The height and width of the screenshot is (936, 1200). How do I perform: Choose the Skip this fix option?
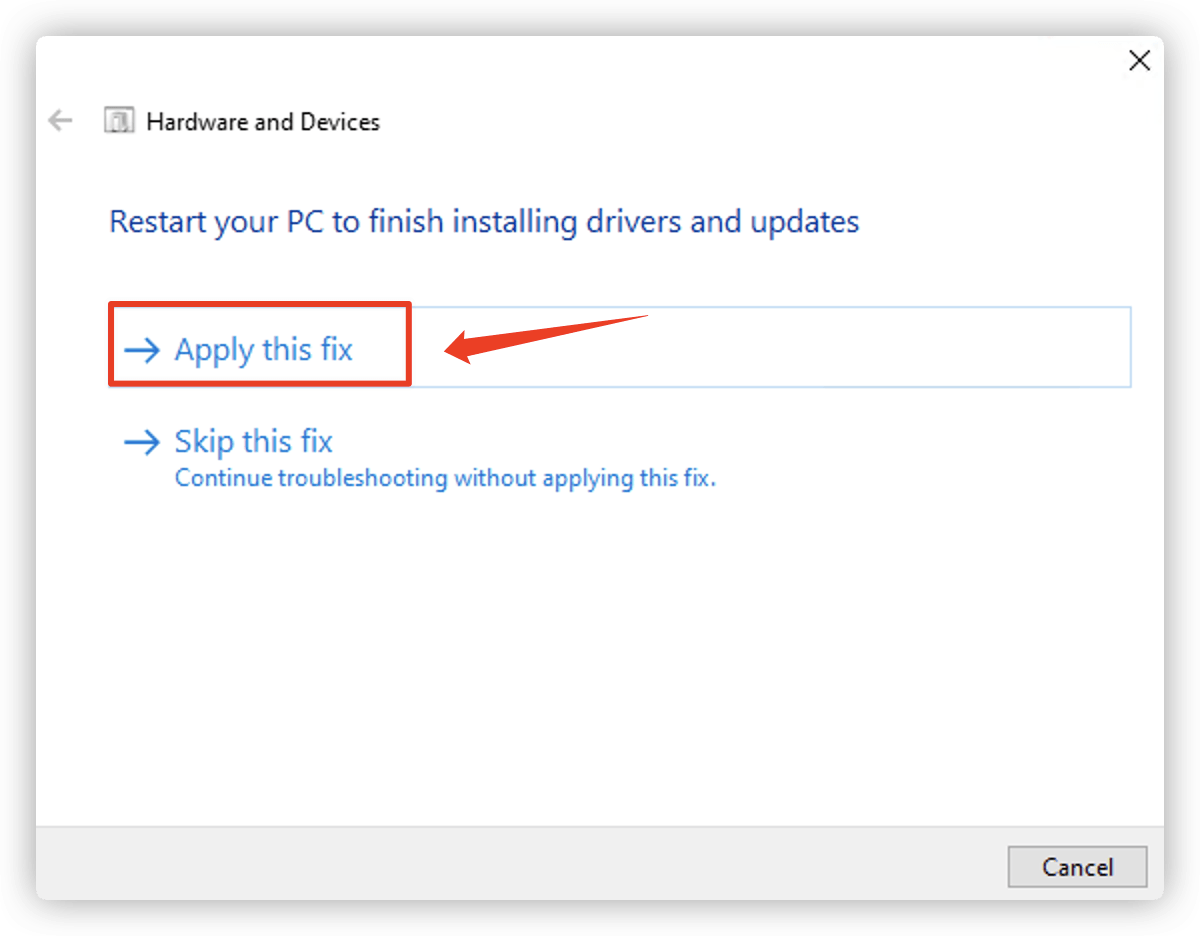pos(253,441)
